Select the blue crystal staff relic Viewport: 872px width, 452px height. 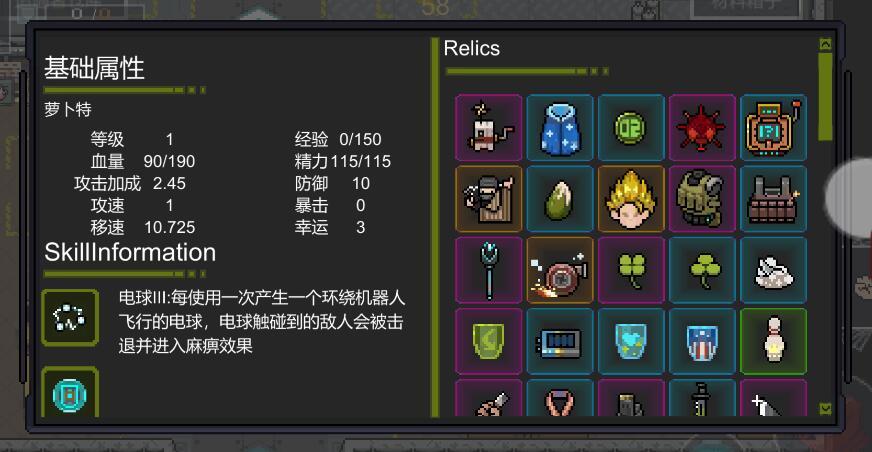pyautogui.click(x=489, y=270)
